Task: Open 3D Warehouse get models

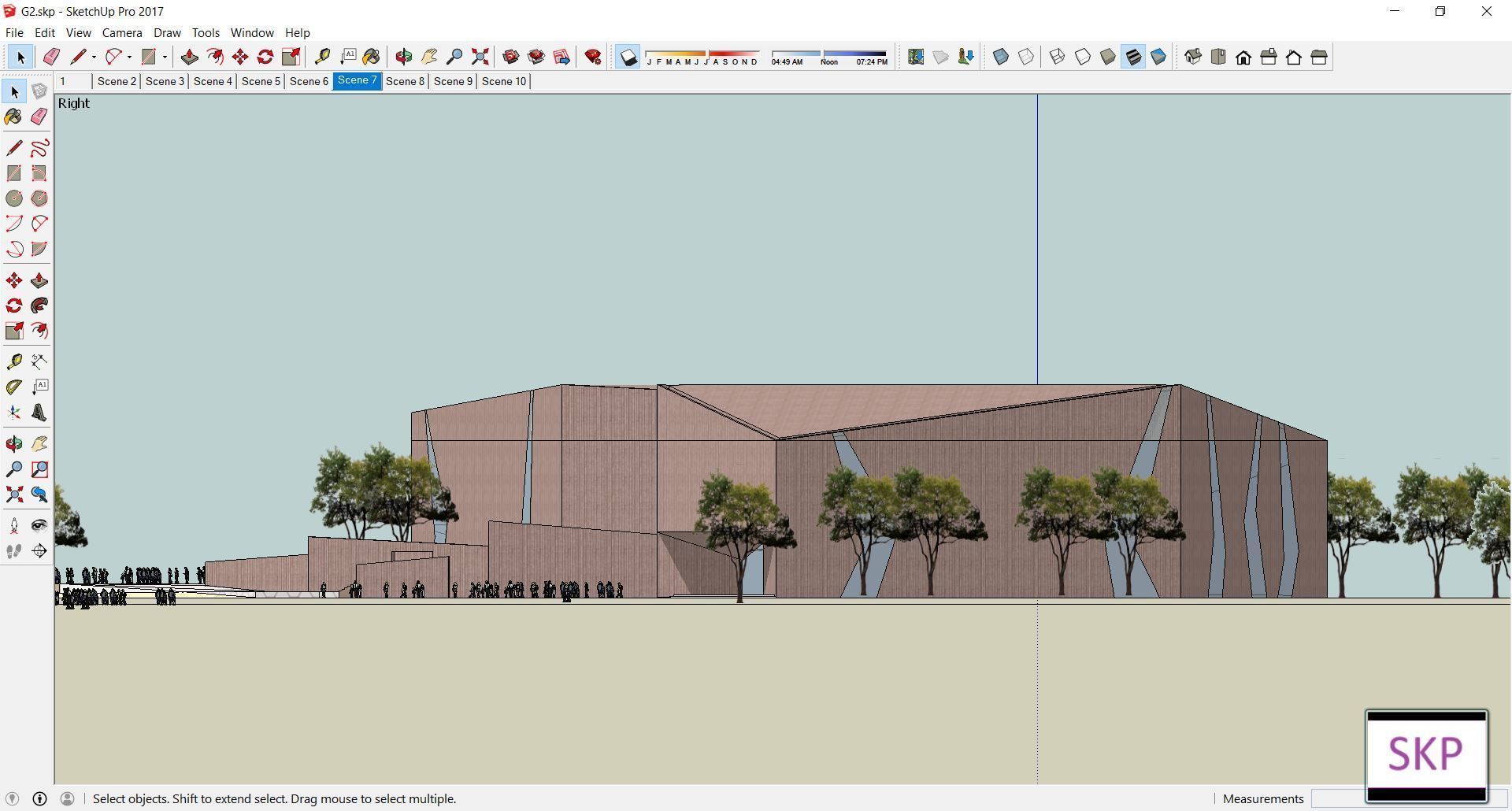Action: (x=510, y=57)
